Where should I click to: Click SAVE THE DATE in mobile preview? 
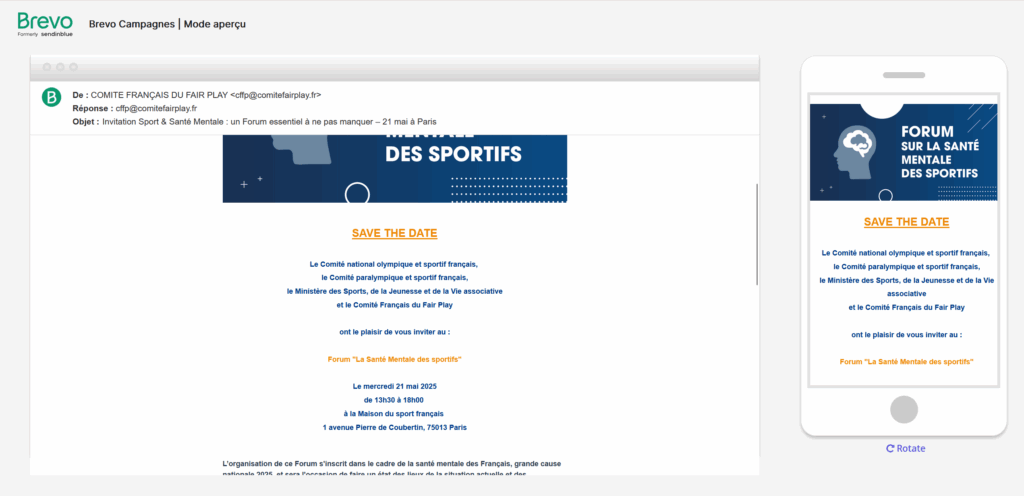(x=906, y=222)
